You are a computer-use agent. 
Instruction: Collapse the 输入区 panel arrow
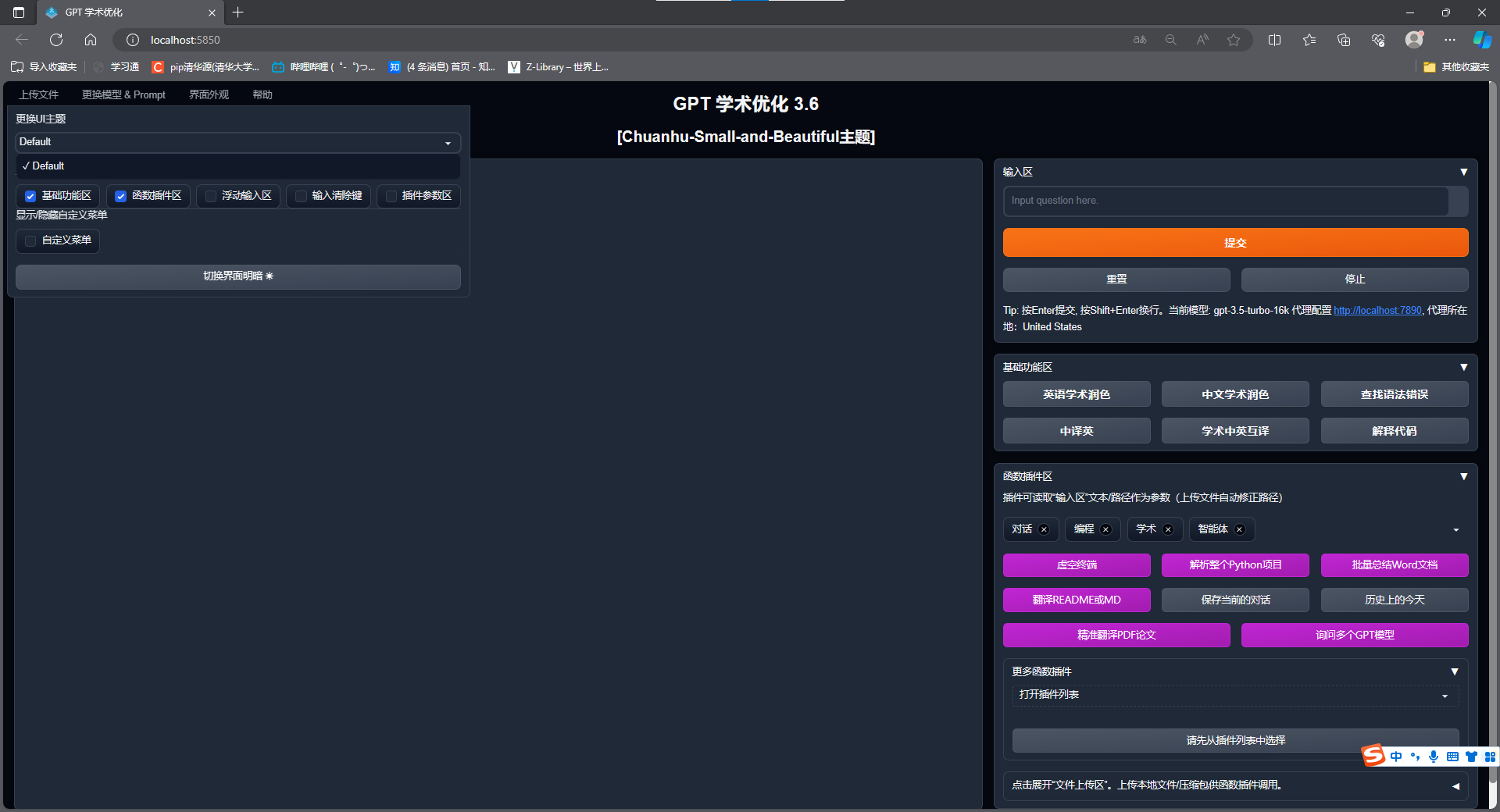point(1464,172)
